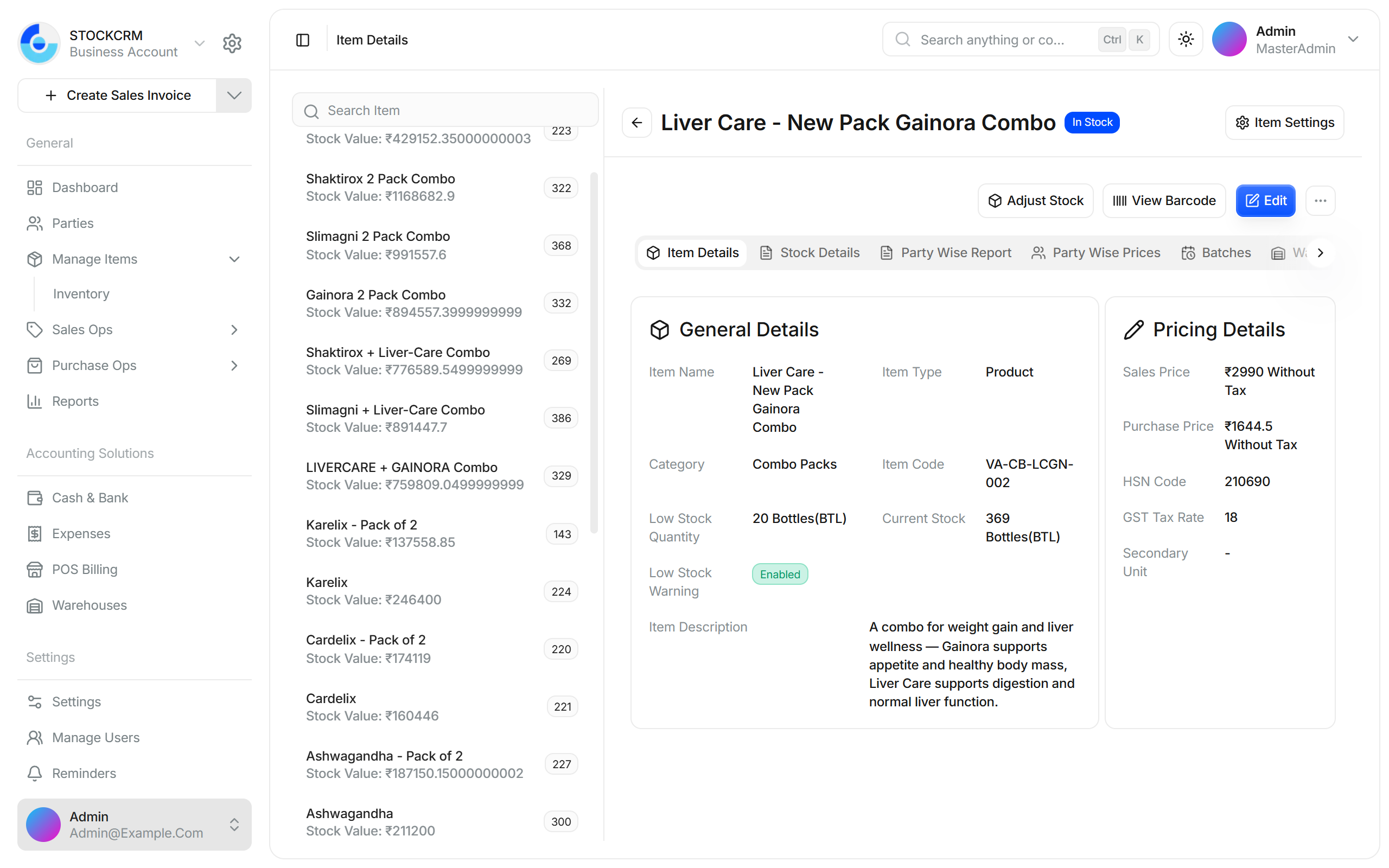This screenshot has height=868, width=1389.
Task: Switch the light/dark theme sun icon
Action: point(1186,40)
